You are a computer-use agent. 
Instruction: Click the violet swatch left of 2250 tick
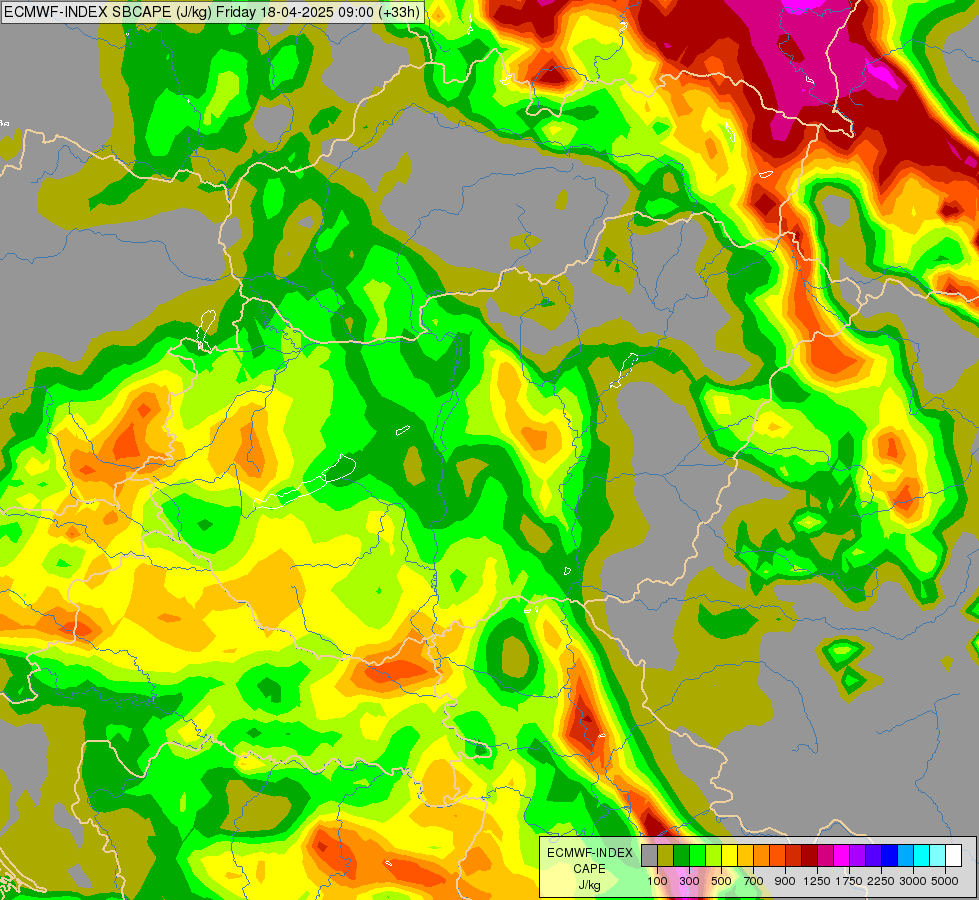pyautogui.click(x=873, y=855)
